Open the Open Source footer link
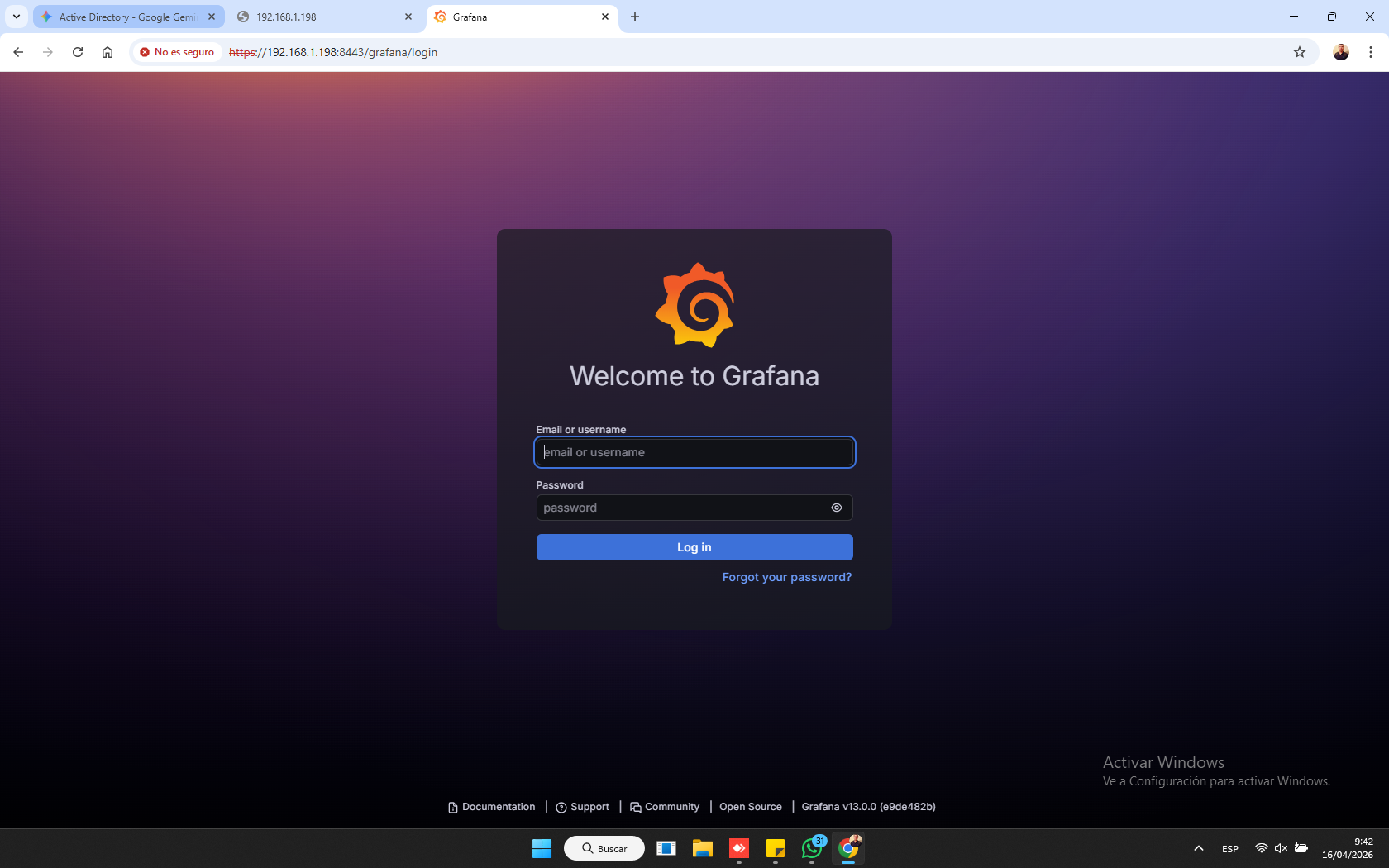1389x868 pixels. [x=750, y=807]
